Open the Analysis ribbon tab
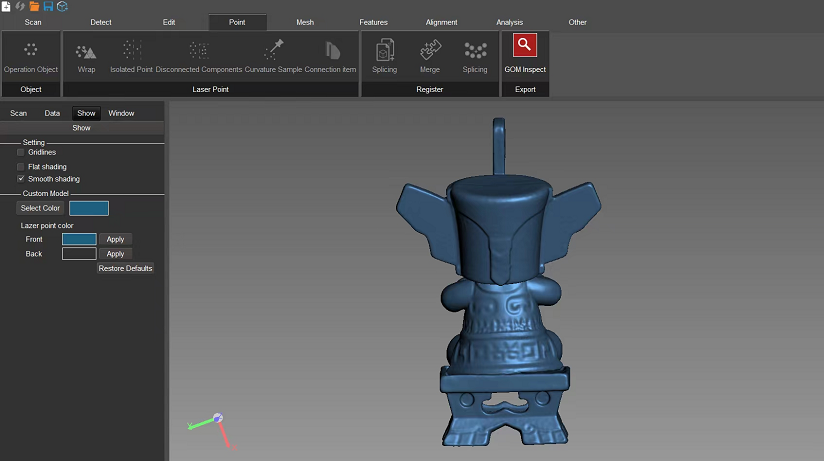This screenshot has height=461, width=824. pos(510,22)
